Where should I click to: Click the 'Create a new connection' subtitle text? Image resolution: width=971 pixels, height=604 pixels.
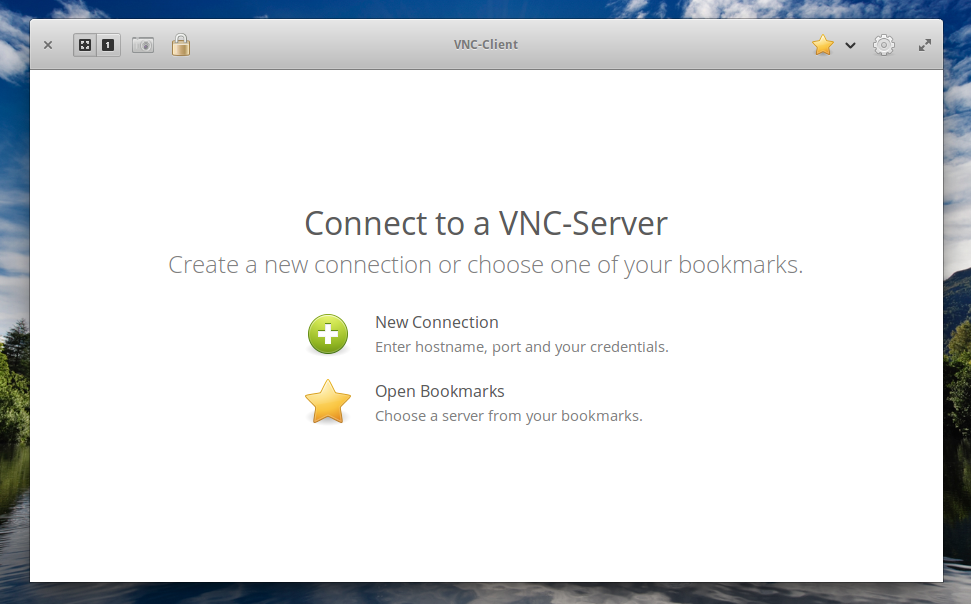coord(485,265)
